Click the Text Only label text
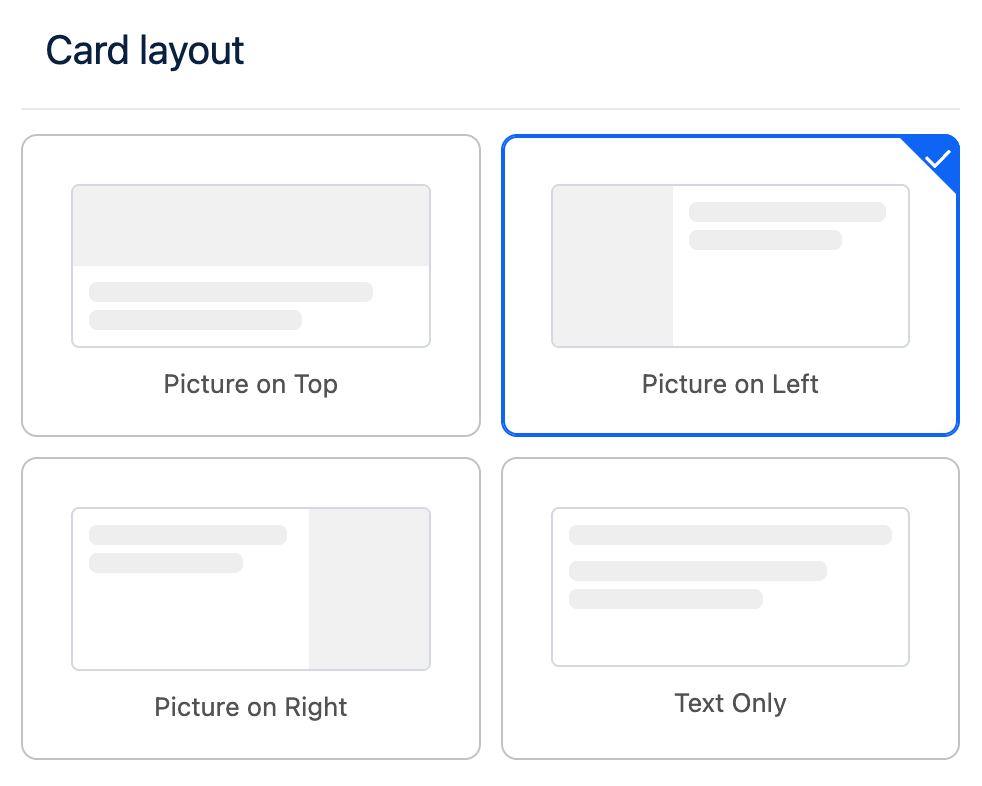This screenshot has width=982, height=786. (730, 703)
